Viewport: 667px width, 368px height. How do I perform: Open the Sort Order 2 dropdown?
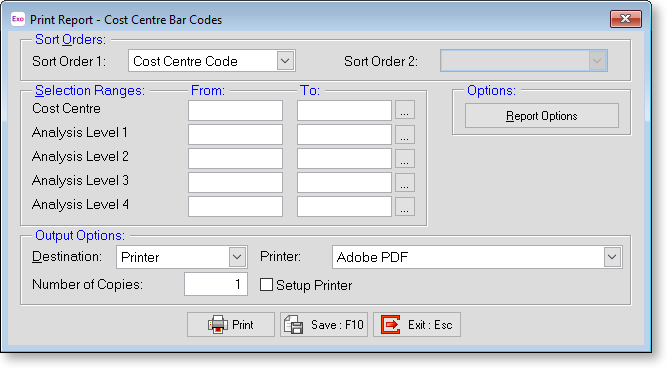pos(597,61)
